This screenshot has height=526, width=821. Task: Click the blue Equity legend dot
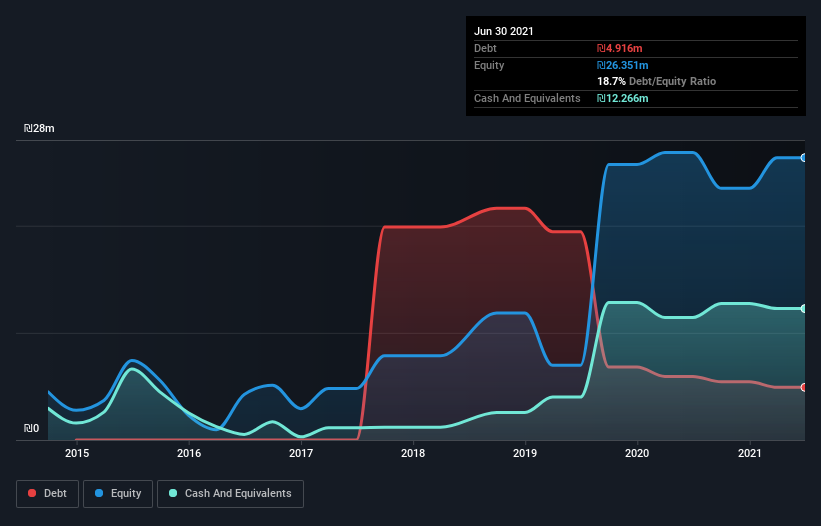[99, 493]
